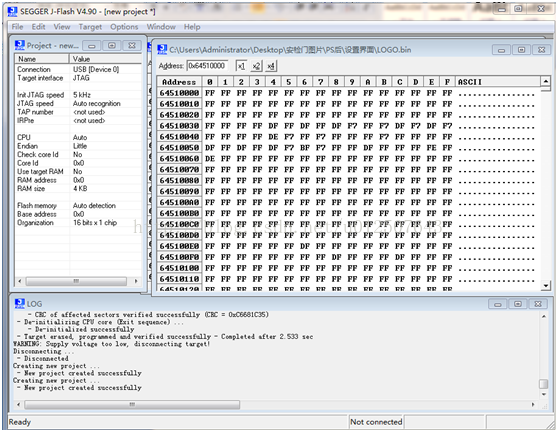This screenshot has height=432, width=558.
Task: Select the Init JTAG speed row
Action: pos(78,95)
